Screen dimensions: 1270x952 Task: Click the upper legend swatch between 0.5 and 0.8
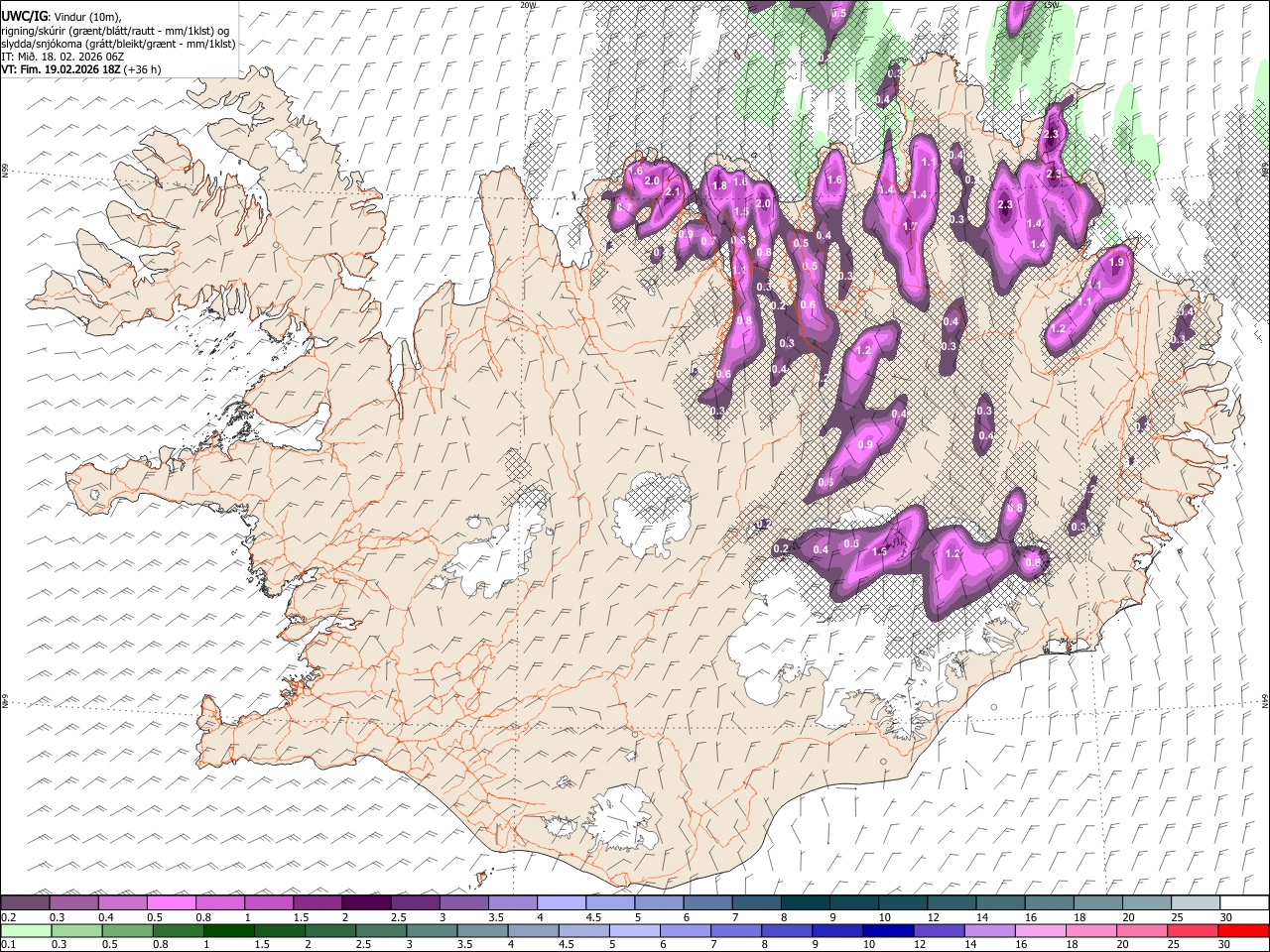click(x=171, y=903)
